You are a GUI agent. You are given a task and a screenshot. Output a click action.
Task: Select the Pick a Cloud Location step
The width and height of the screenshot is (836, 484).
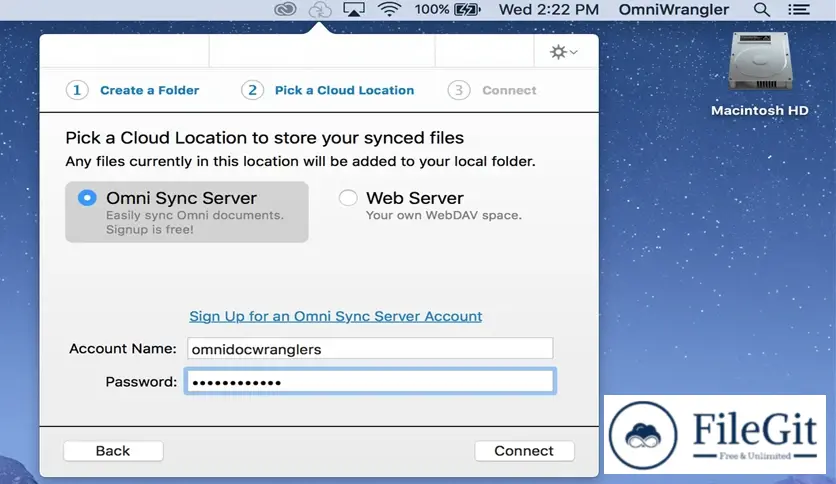point(344,90)
